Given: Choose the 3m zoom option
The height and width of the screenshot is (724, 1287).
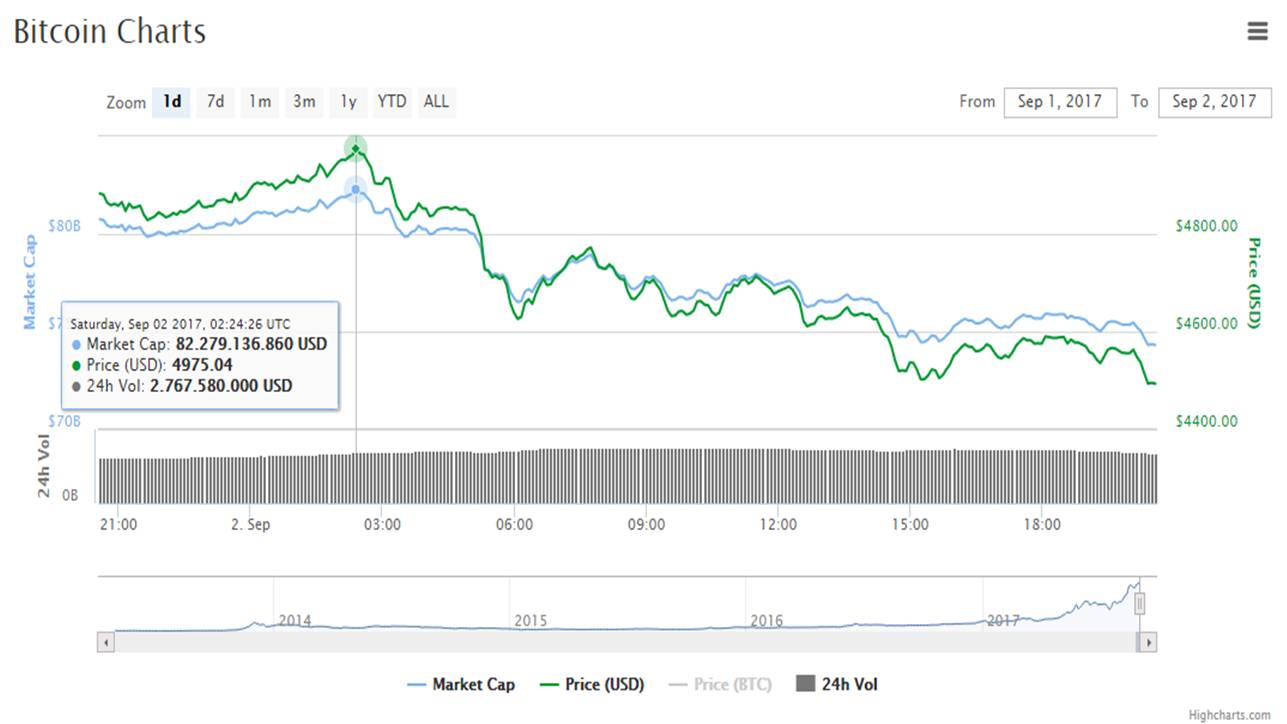Looking at the screenshot, I should pyautogui.click(x=304, y=101).
